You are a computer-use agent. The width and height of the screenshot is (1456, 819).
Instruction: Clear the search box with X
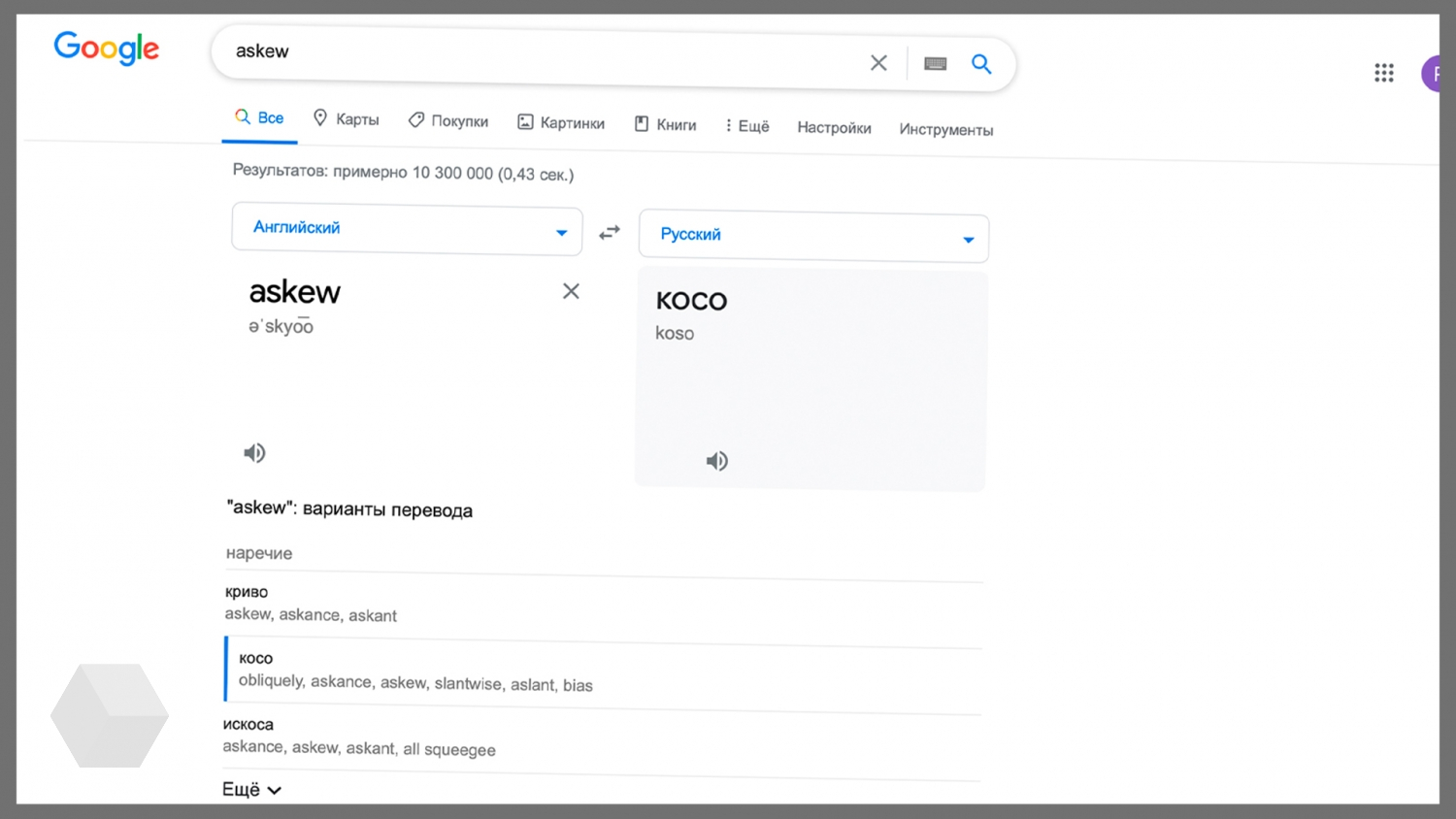click(x=878, y=63)
